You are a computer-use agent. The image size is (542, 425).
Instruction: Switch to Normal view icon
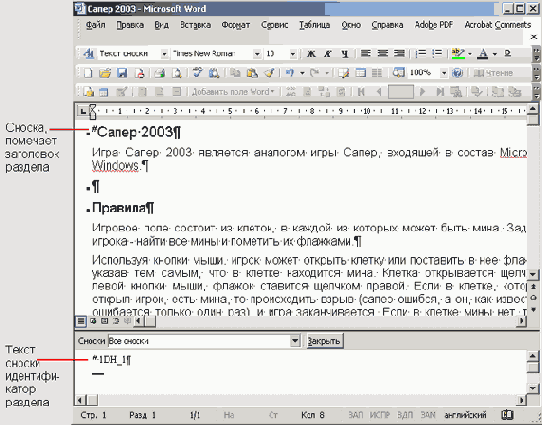point(81,321)
